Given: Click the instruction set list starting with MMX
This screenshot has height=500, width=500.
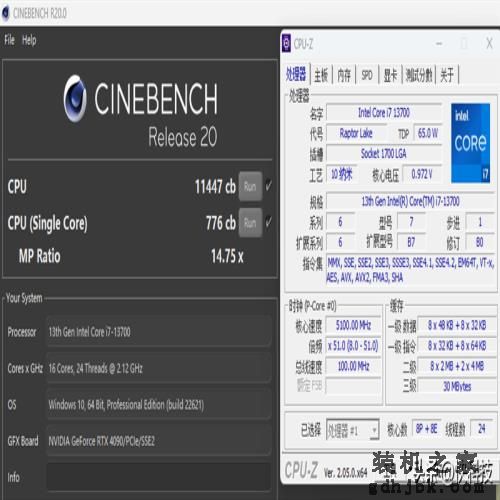Looking at the screenshot, I should point(411,270).
